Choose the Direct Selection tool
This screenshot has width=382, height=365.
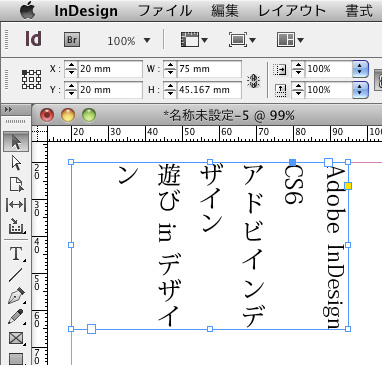[x=16, y=163]
